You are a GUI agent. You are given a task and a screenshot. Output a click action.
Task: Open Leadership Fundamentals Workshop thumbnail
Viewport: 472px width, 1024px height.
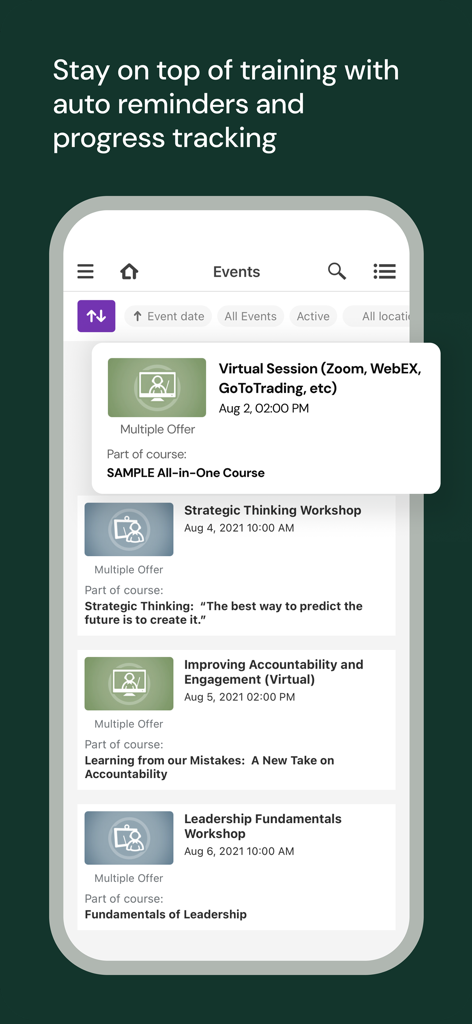coord(129,838)
